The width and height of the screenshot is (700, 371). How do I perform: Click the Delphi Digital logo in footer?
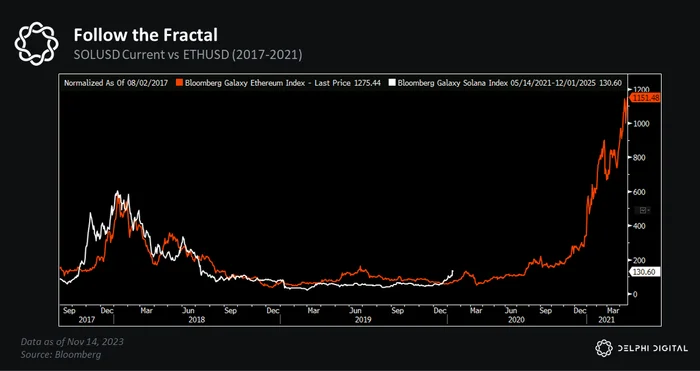click(x=604, y=348)
